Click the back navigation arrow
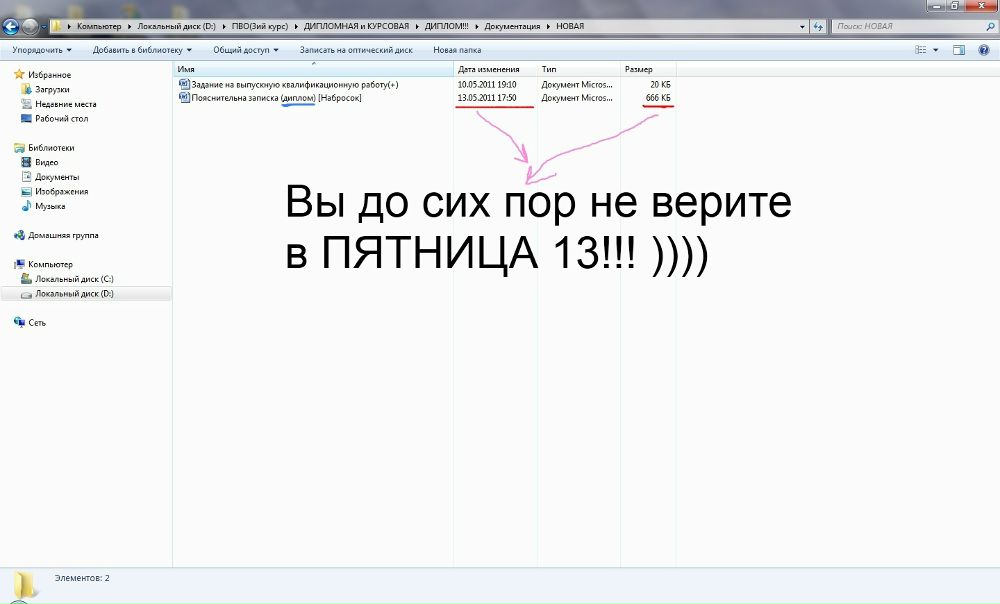This screenshot has height=604, width=1000. (12, 26)
